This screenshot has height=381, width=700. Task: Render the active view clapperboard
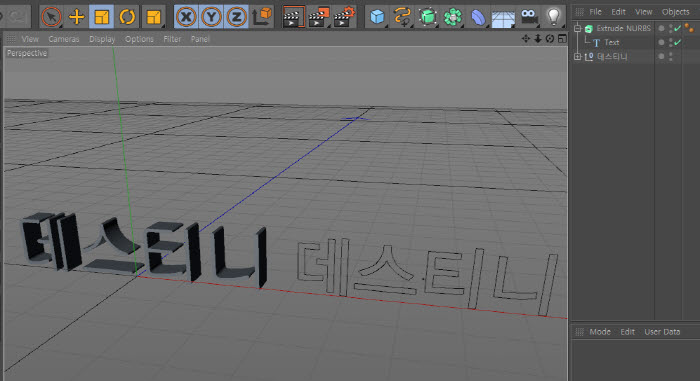pyautogui.click(x=293, y=17)
